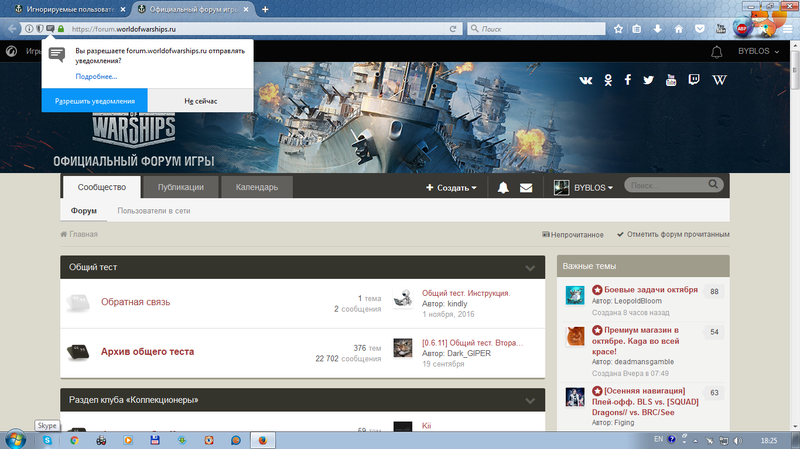Image resolution: width=800 pixels, height=449 pixels.
Task: Open the Обратная связь forum
Action: (135, 302)
